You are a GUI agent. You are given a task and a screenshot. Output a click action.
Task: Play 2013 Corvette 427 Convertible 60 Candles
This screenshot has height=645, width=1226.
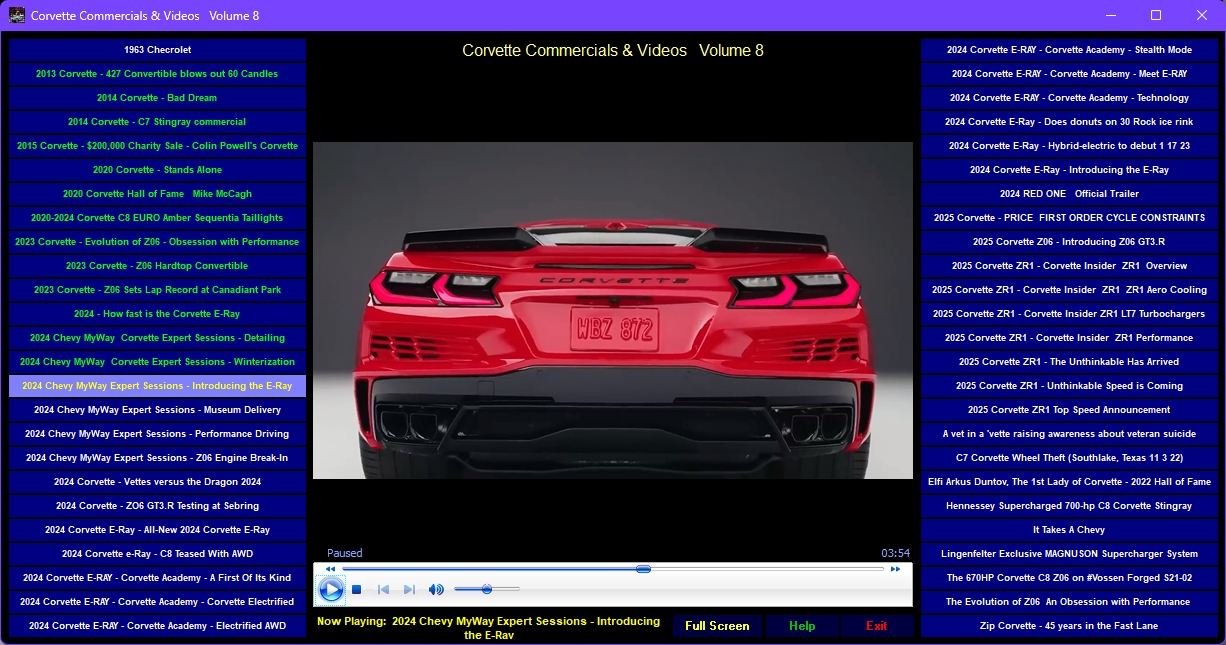157,73
